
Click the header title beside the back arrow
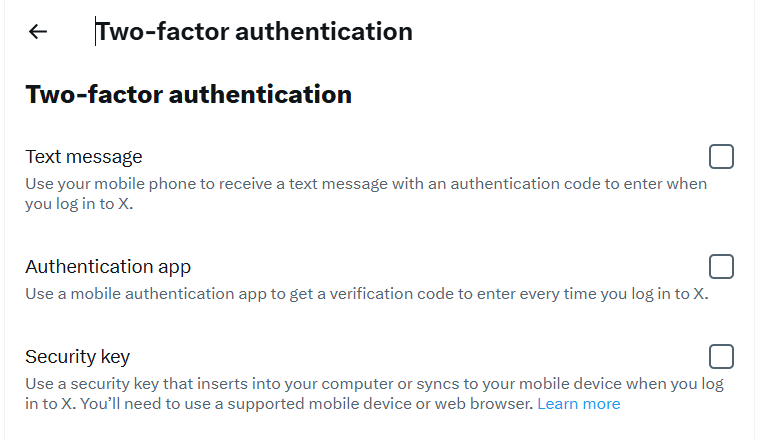click(x=254, y=32)
